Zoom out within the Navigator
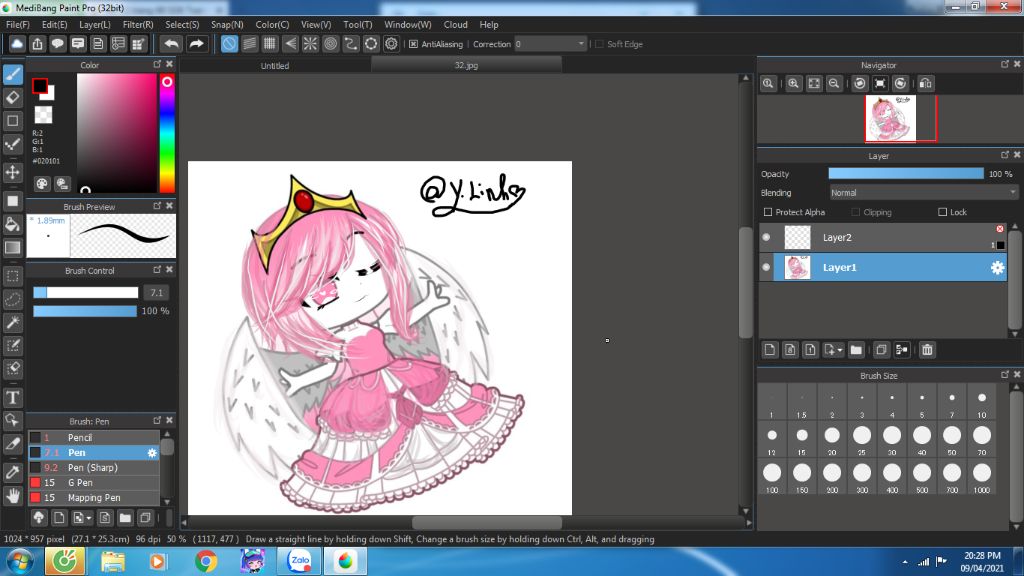1024x576 pixels. 834,83
